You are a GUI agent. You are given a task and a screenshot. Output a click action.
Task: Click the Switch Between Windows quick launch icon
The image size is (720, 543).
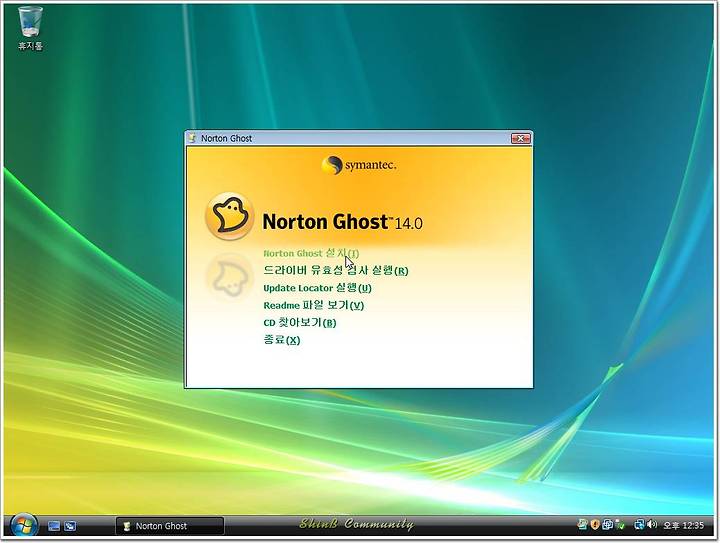pyautogui.click(x=70, y=526)
